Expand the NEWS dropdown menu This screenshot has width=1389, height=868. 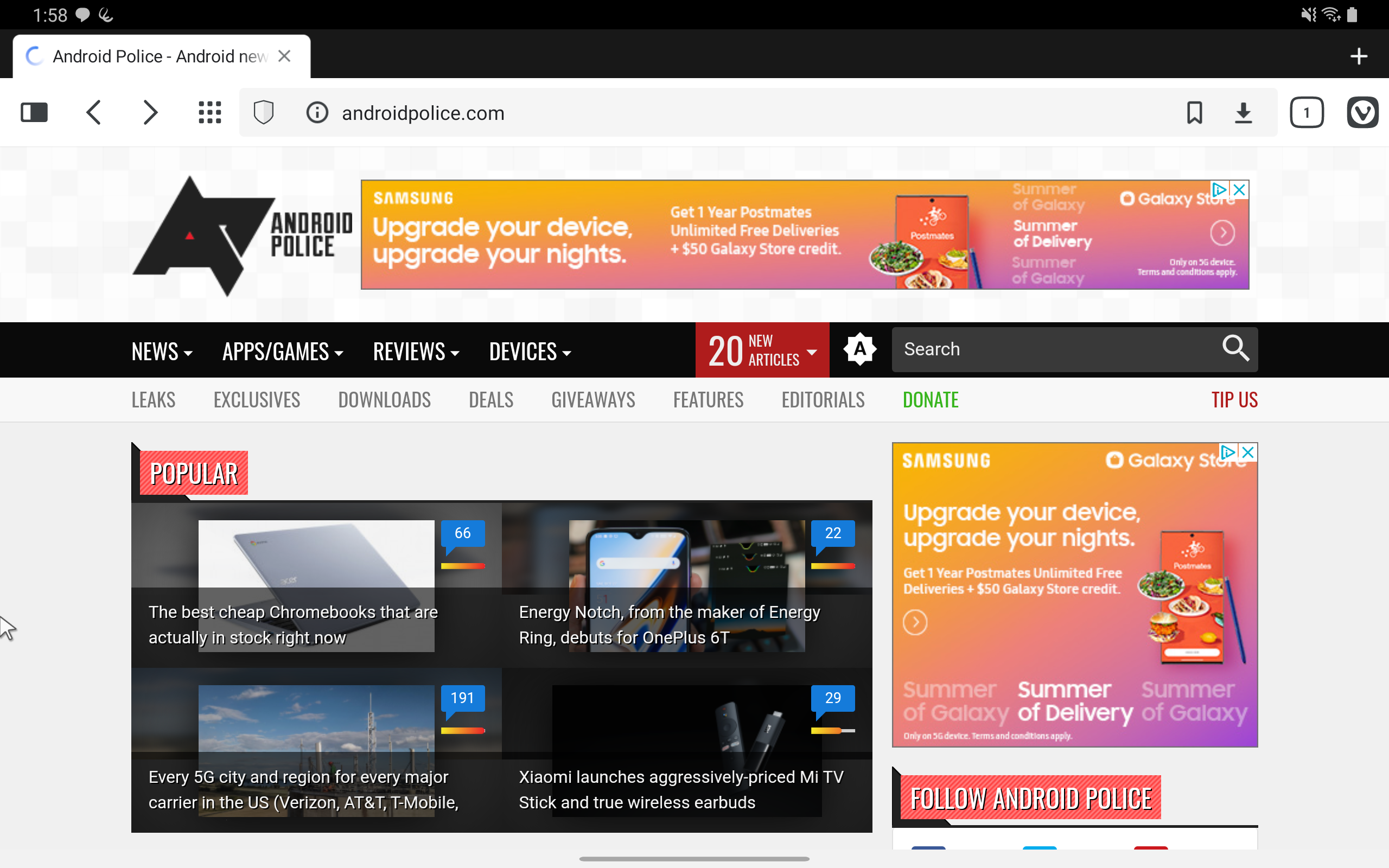click(161, 352)
